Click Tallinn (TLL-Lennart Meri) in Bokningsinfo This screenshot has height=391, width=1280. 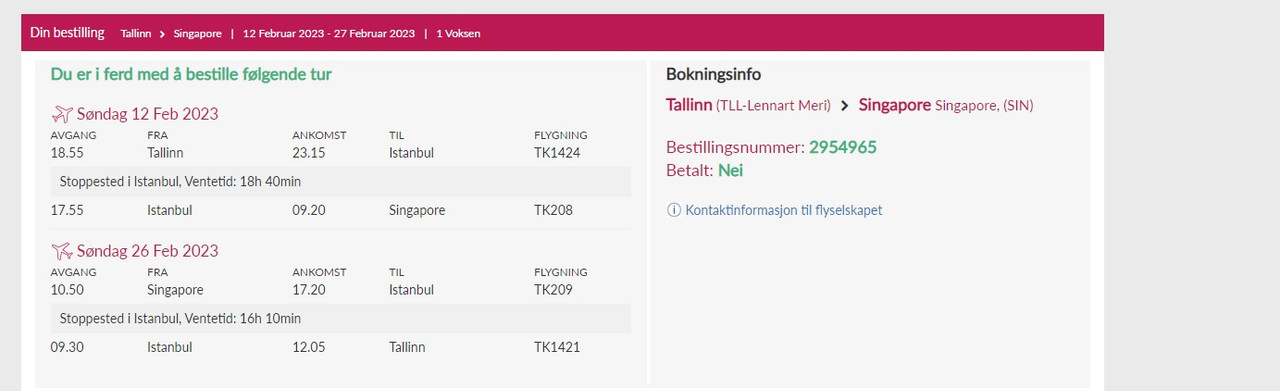point(748,105)
